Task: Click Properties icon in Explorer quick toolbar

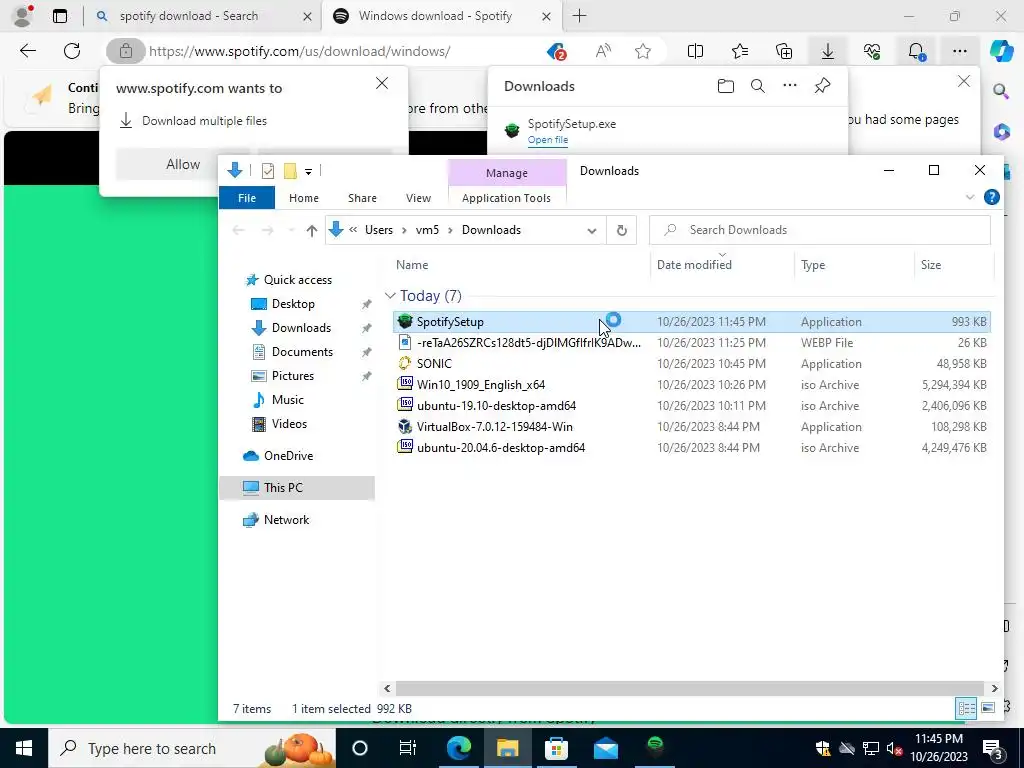Action: pyautogui.click(x=268, y=171)
